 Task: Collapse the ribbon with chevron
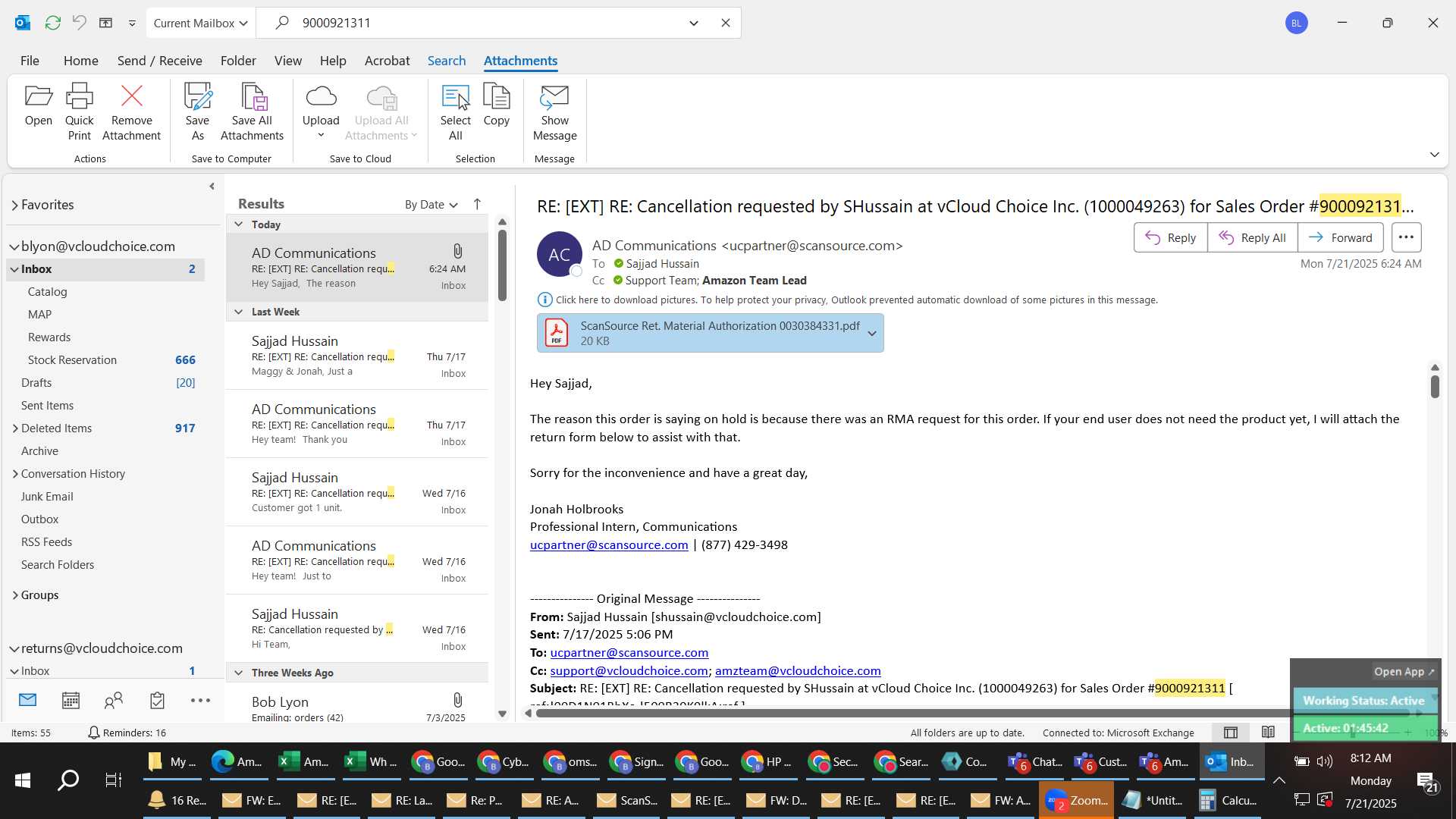click(1434, 155)
